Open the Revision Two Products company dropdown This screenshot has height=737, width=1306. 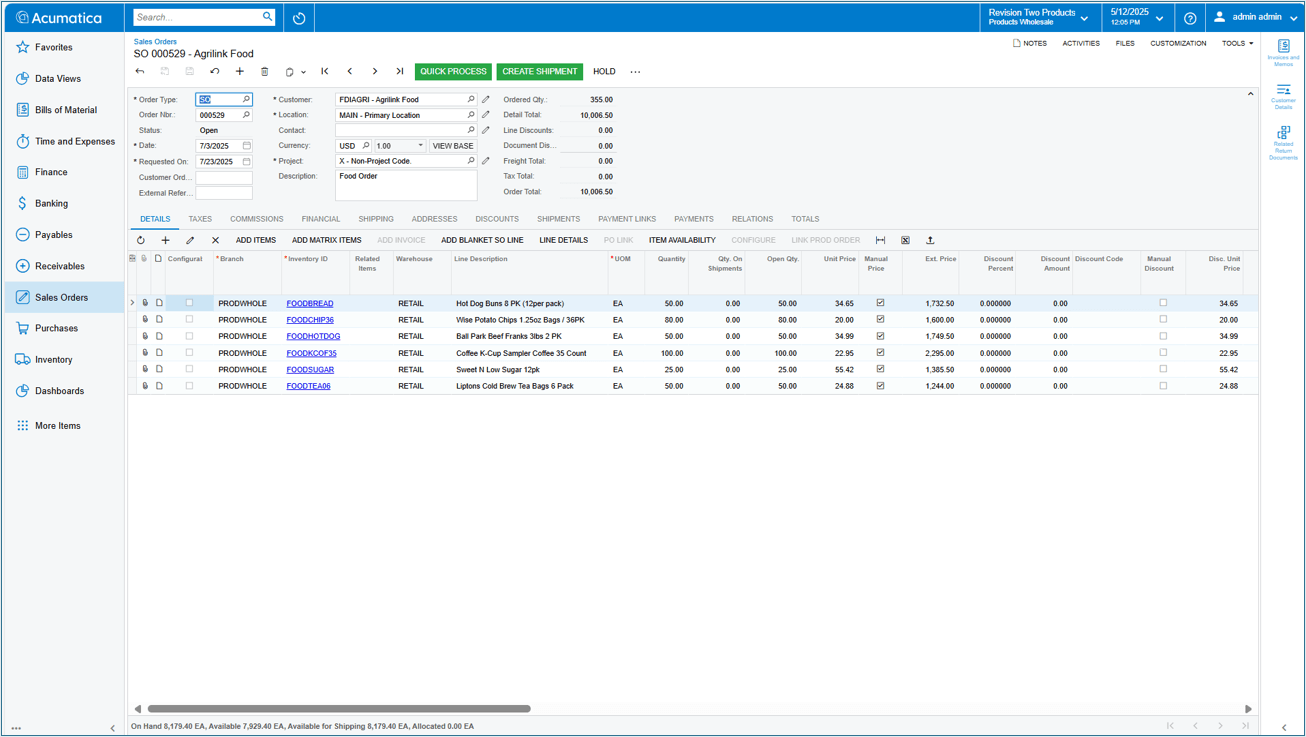[x=1038, y=17]
